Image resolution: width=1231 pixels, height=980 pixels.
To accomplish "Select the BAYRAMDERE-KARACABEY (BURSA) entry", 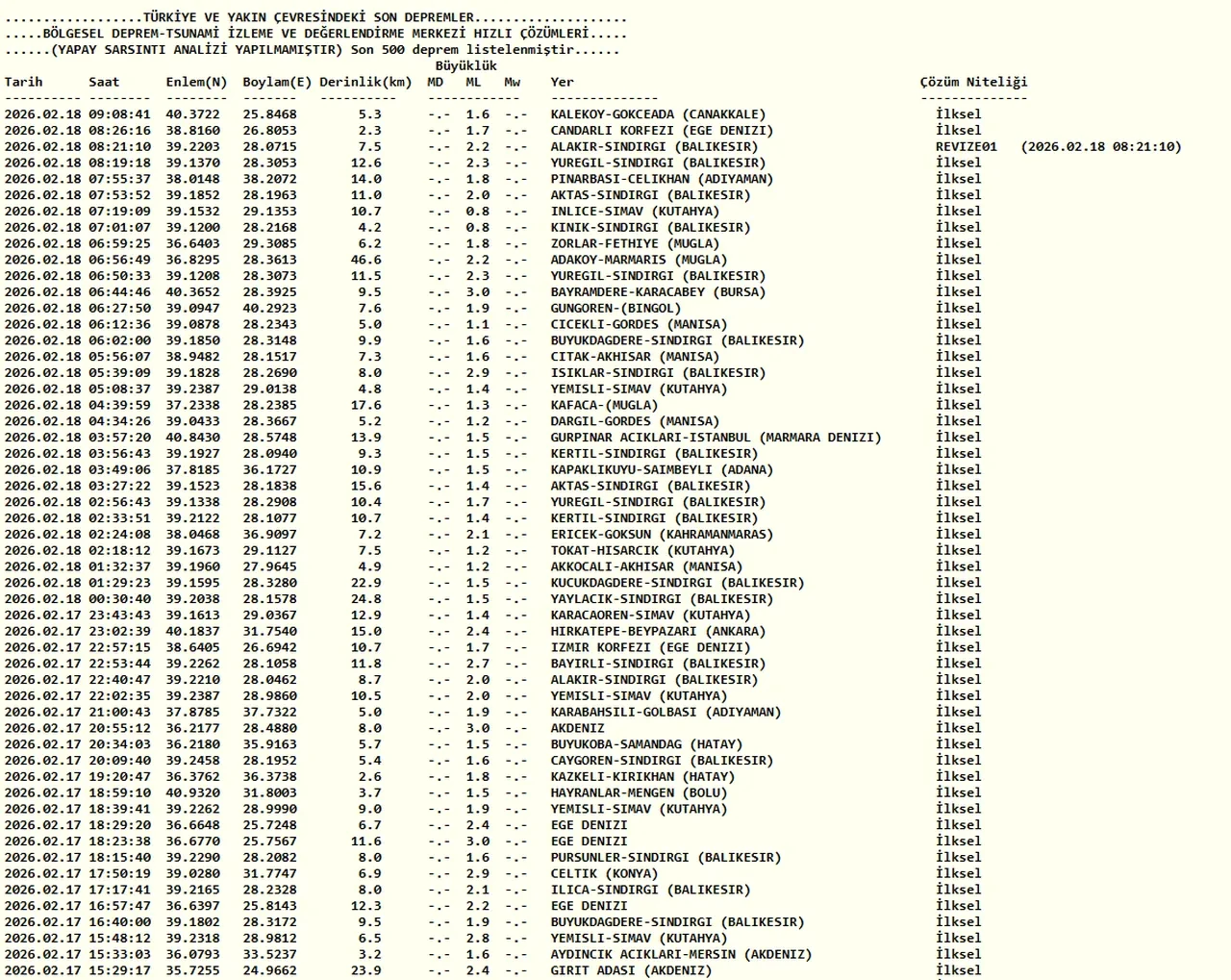I will coord(658,291).
